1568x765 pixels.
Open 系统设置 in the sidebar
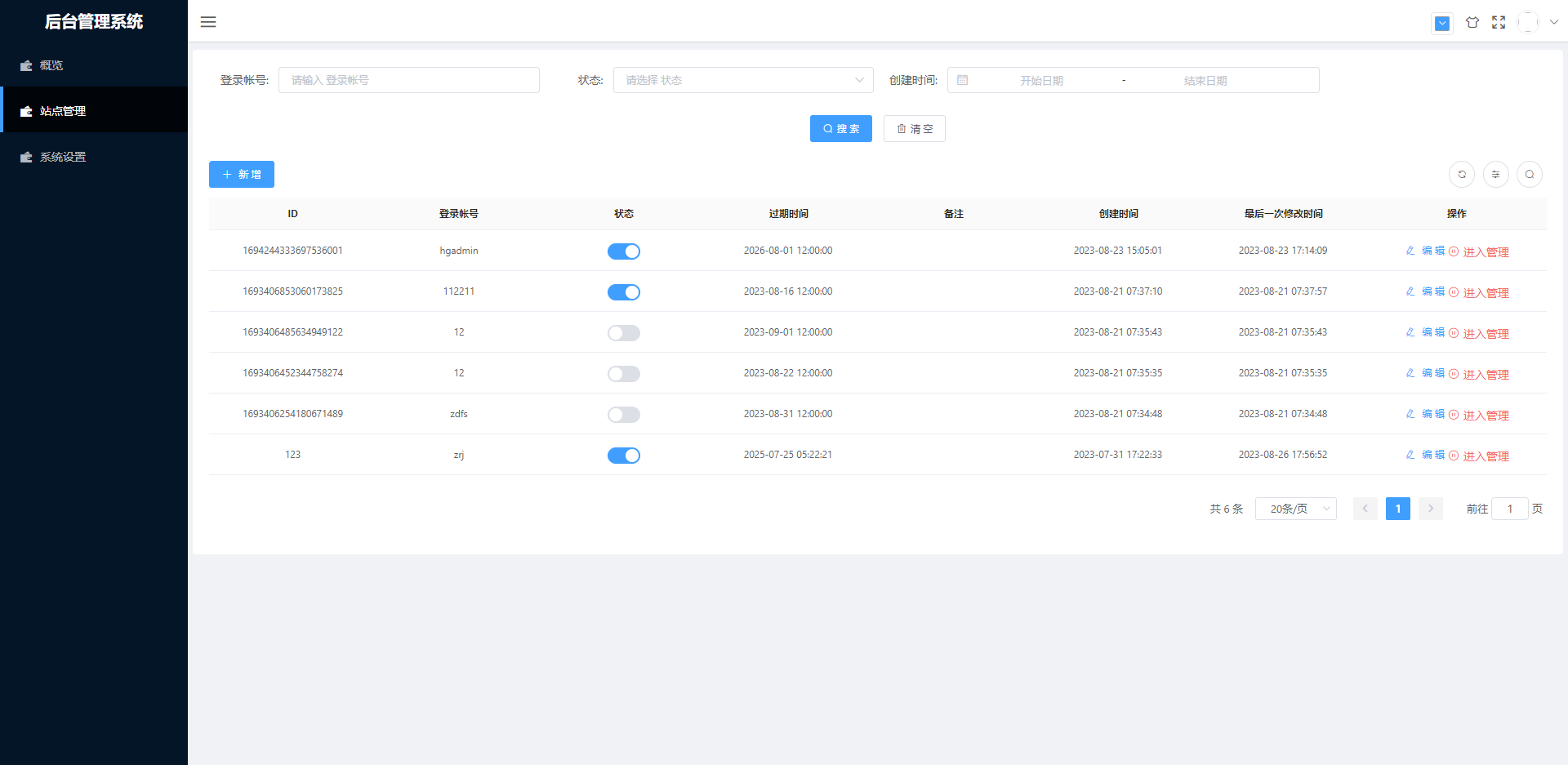coord(63,157)
